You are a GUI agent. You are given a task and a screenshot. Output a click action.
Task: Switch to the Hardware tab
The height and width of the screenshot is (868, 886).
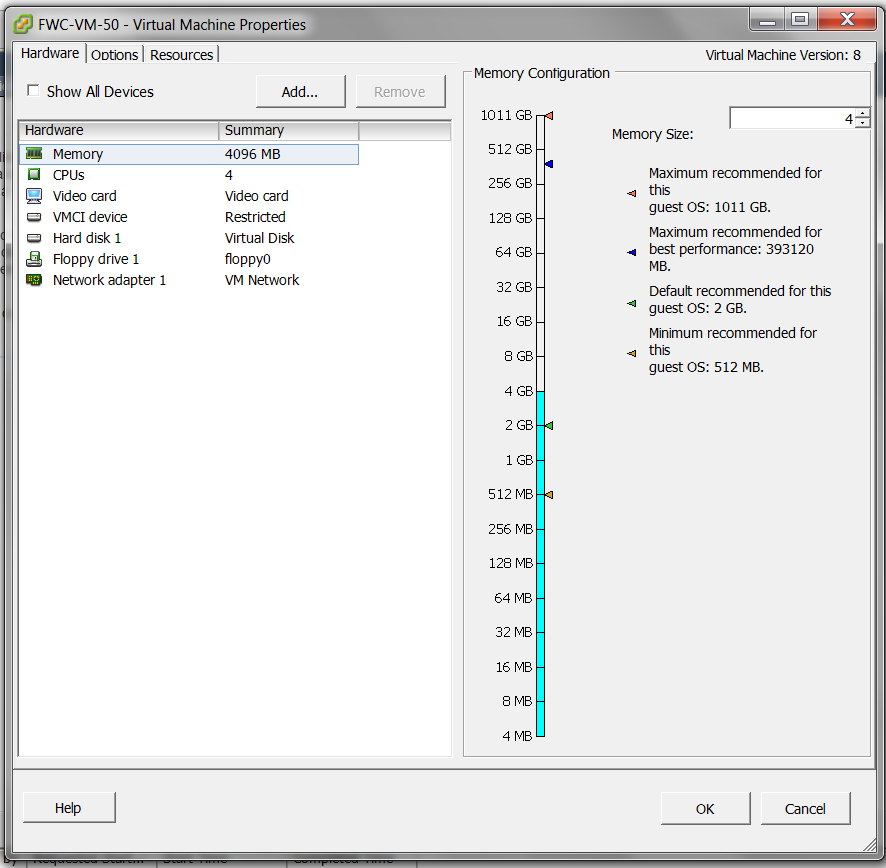50,53
